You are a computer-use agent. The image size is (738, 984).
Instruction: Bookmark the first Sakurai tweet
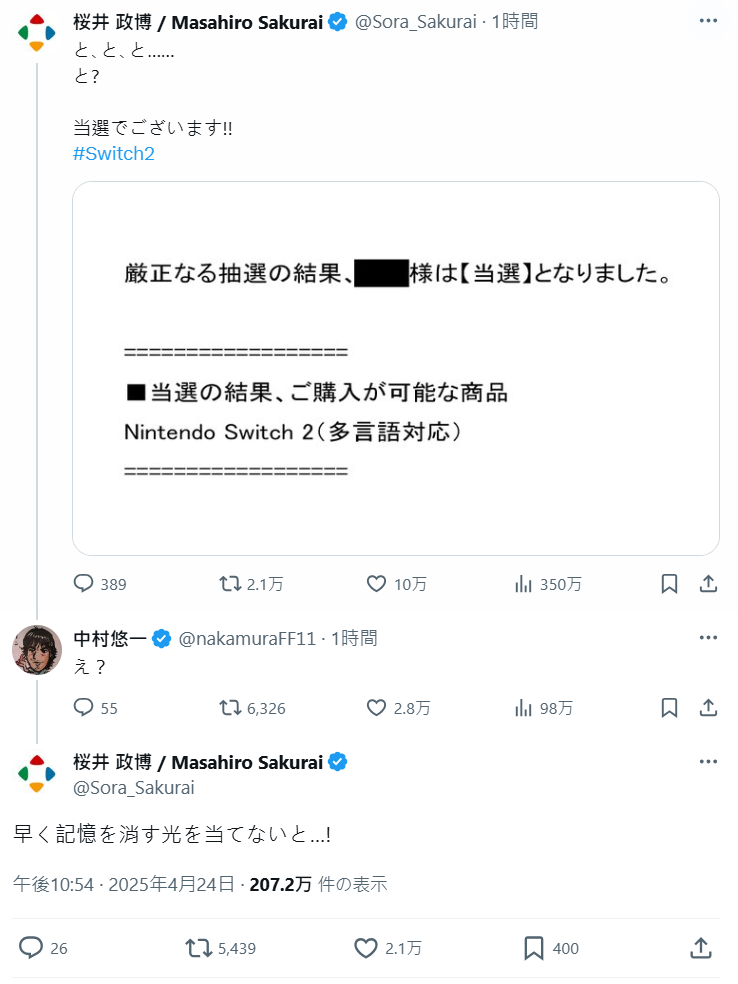670,584
